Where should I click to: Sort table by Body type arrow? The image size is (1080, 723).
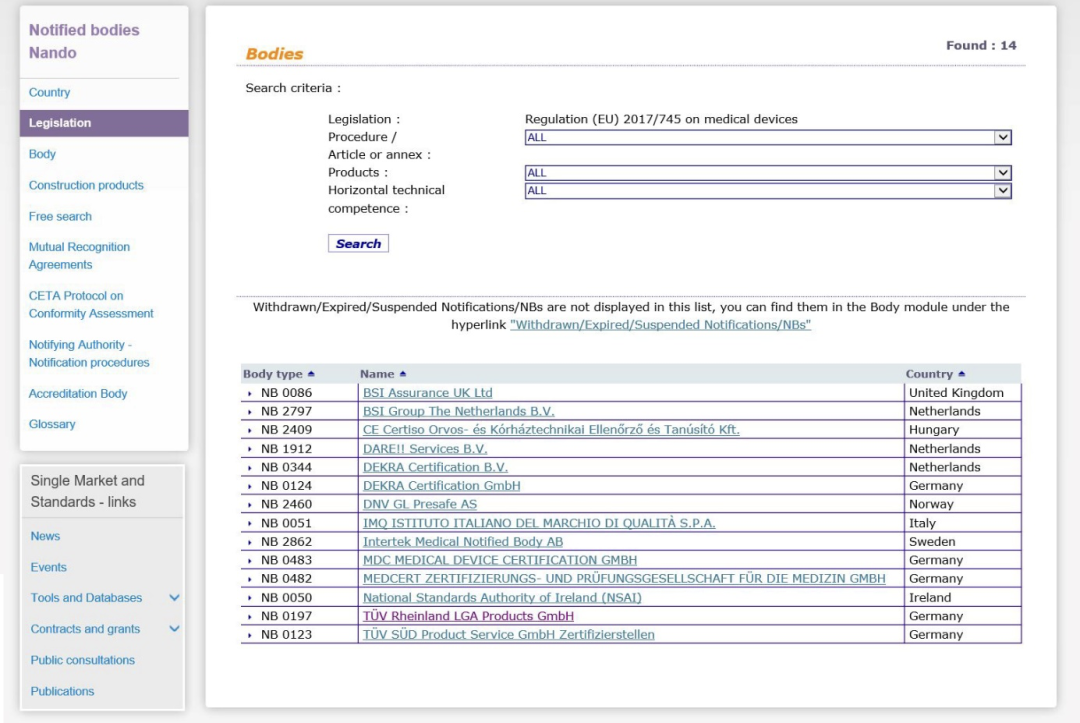pos(311,374)
